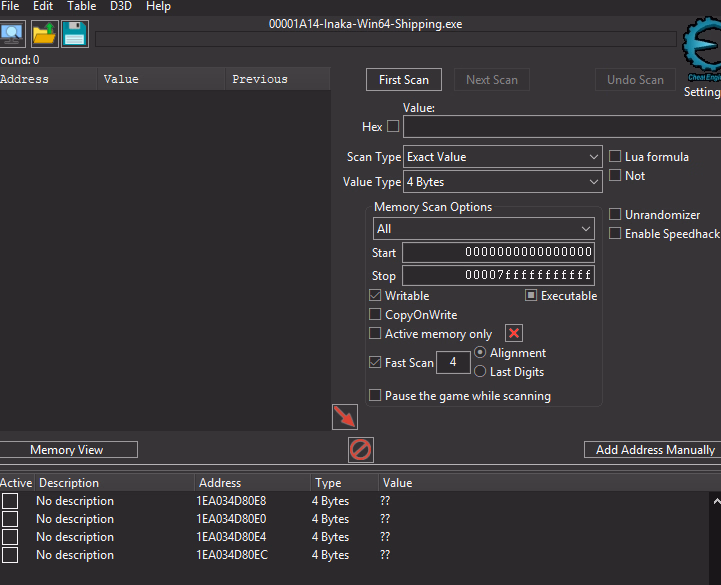
Task: Expand the Scan Type dropdown
Action: pos(502,157)
